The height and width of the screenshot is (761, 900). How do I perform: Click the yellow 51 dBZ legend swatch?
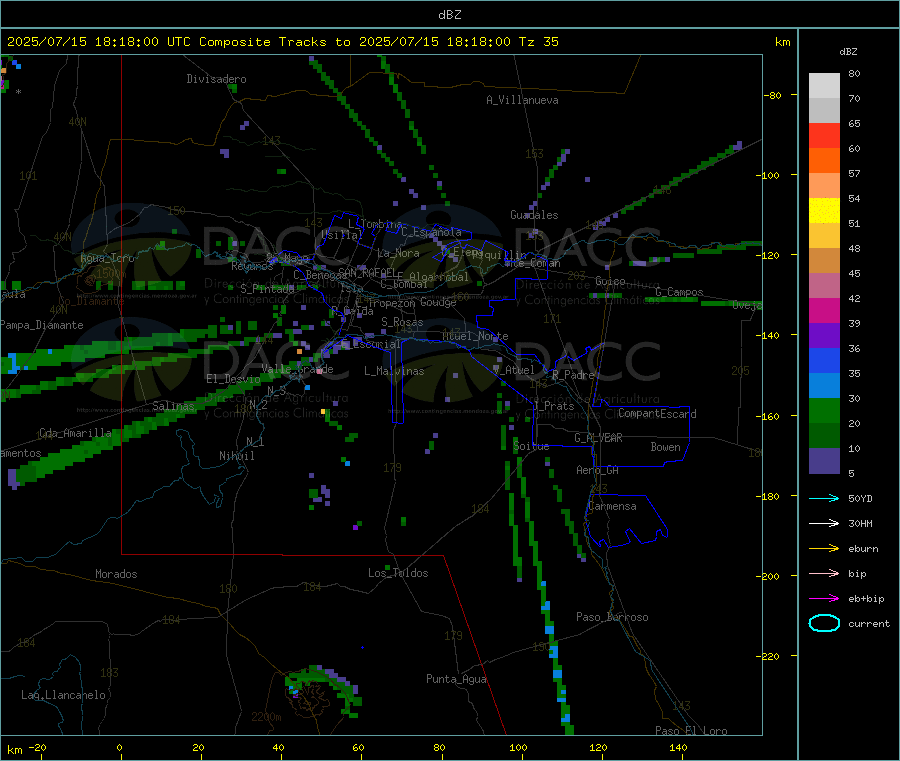(x=824, y=211)
